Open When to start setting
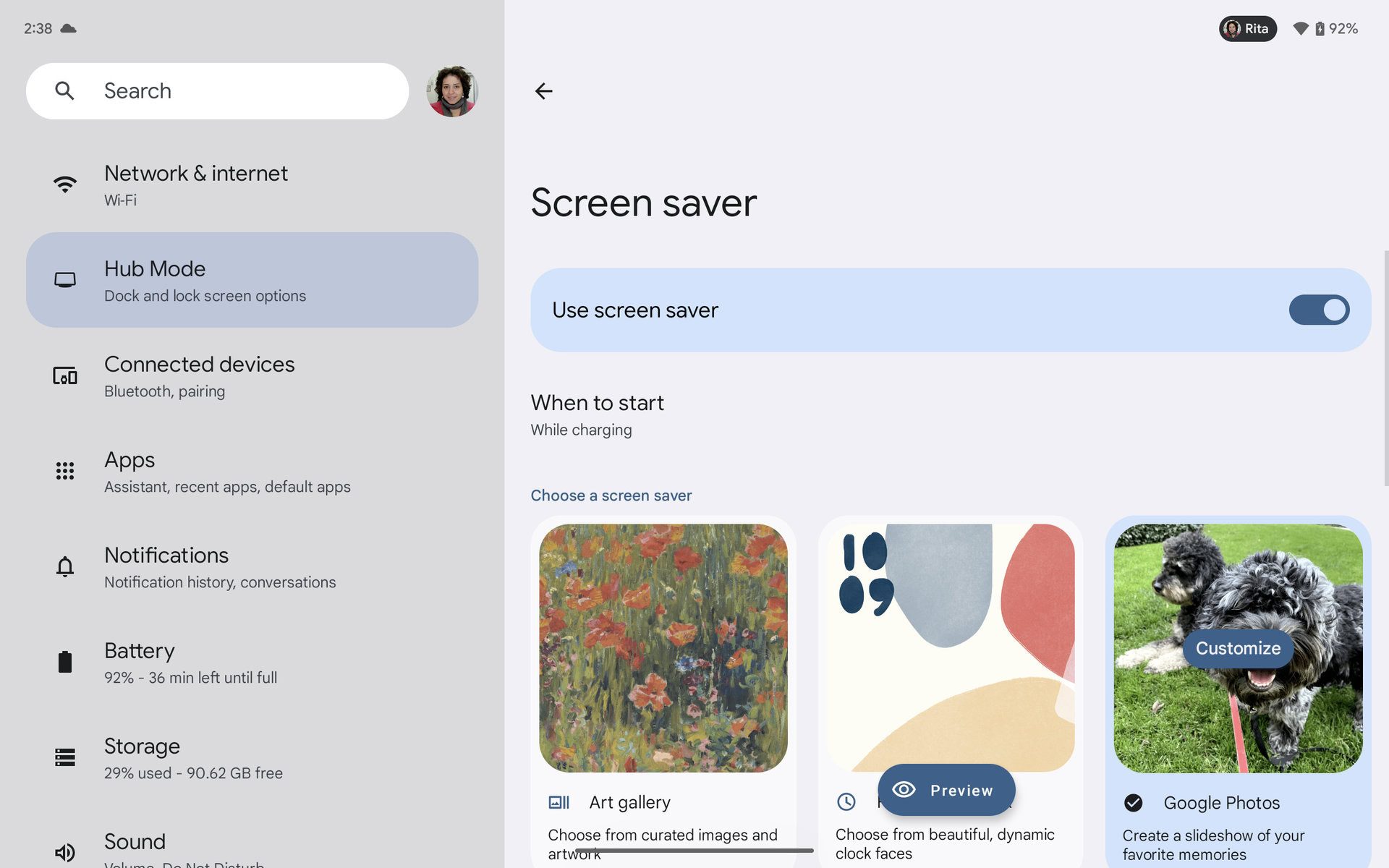Viewport: 1389px width, 868px height. (x=598, y=415)
